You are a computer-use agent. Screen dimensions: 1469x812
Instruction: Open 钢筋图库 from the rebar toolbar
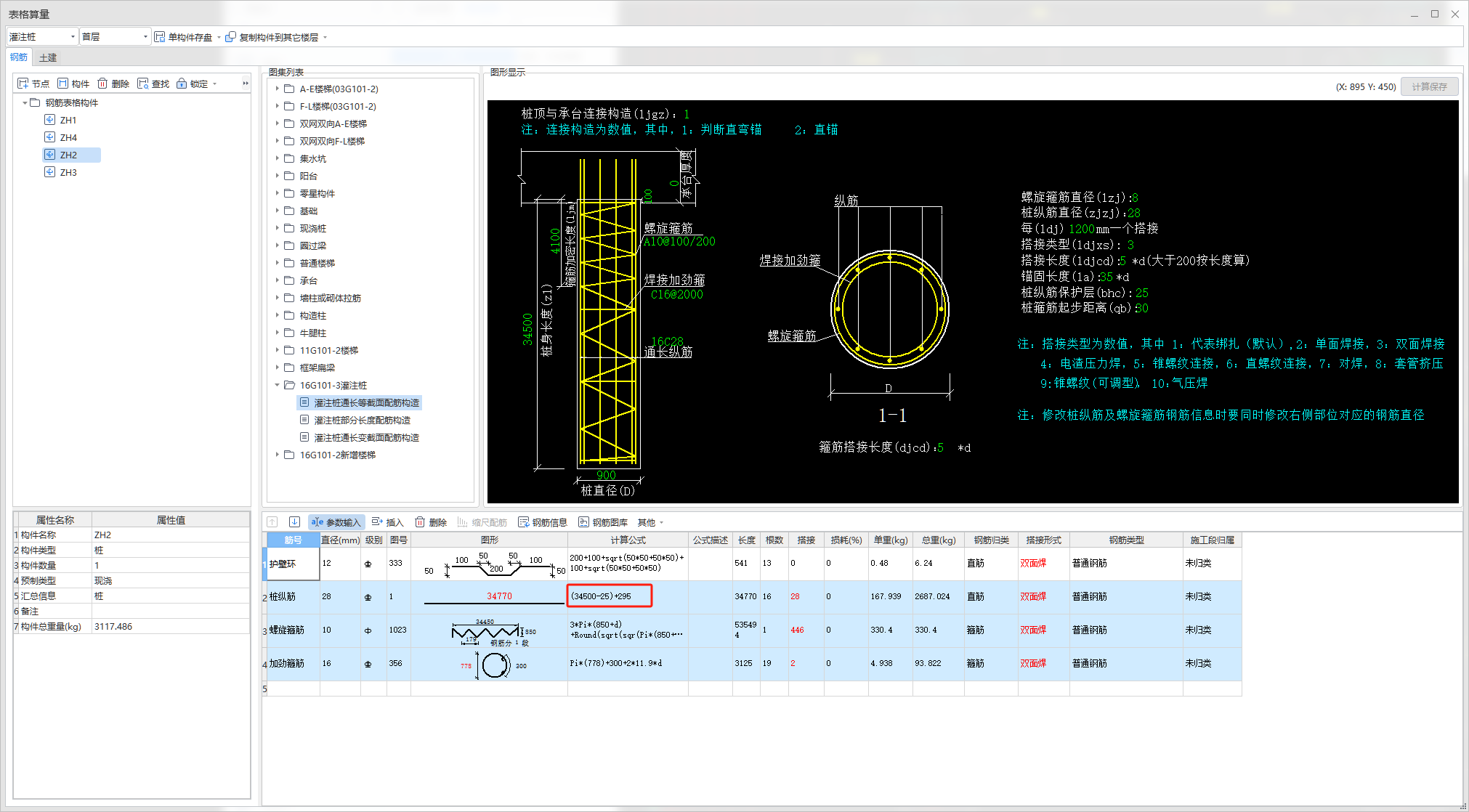pyautogui.click(x=603, y=522)
